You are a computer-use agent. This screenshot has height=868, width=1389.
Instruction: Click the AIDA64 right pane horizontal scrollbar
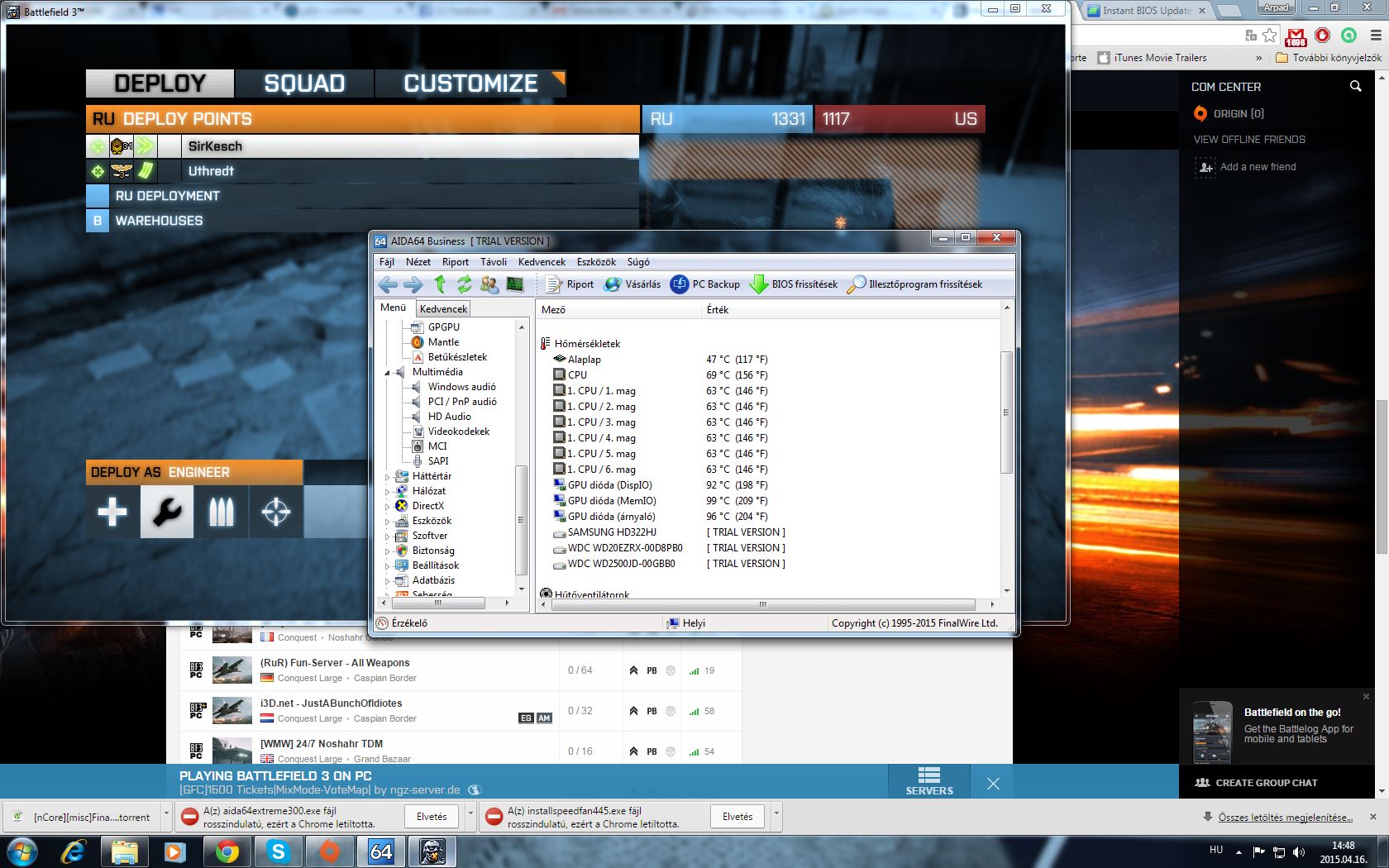point(763,604)
